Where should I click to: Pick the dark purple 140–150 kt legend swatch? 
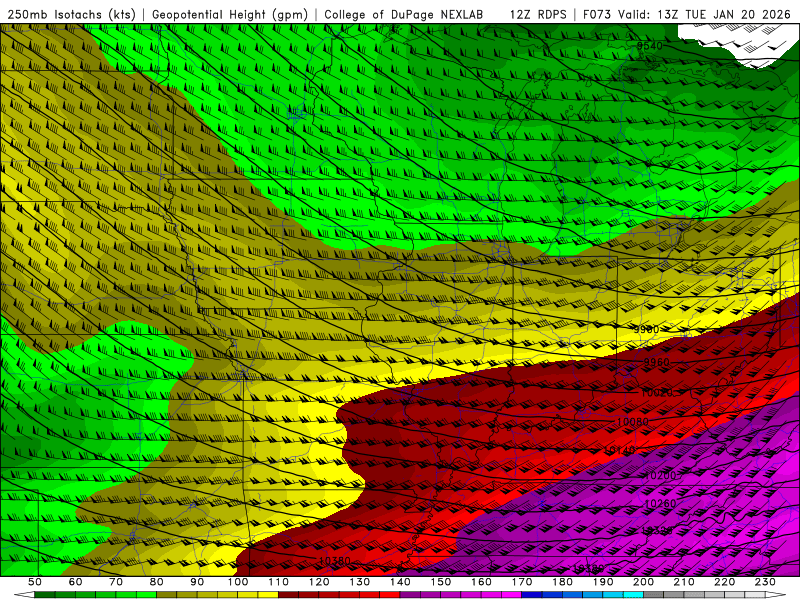(x=411, y=595)
